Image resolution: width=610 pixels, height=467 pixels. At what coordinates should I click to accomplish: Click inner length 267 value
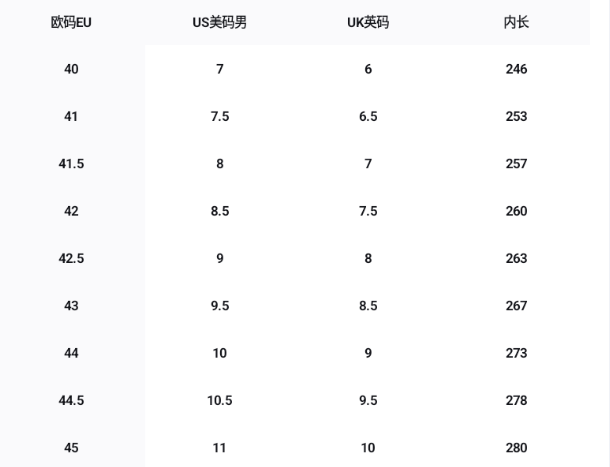[516, 306]
